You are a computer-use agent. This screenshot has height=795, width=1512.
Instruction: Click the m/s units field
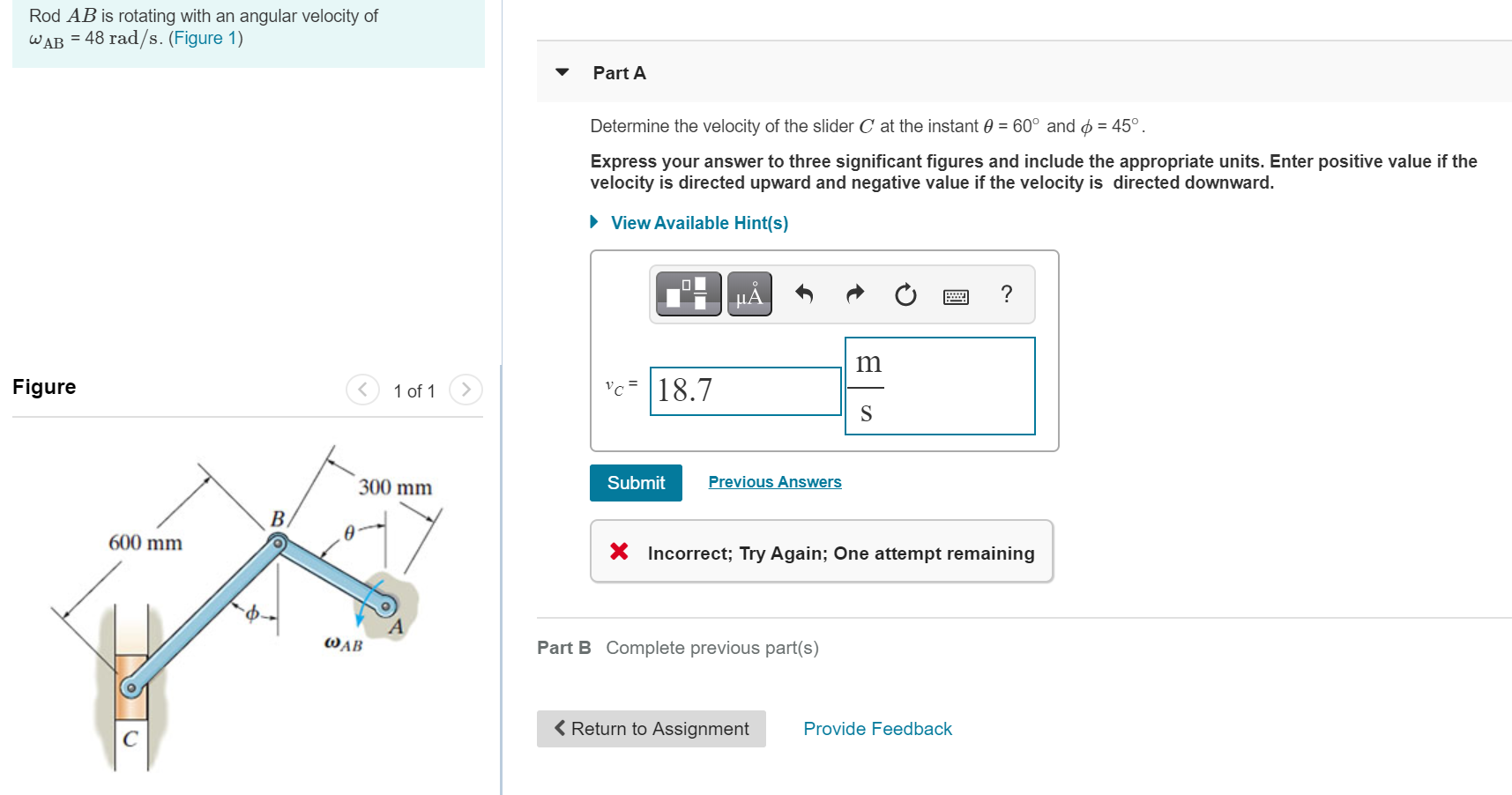tap(939, 386)
